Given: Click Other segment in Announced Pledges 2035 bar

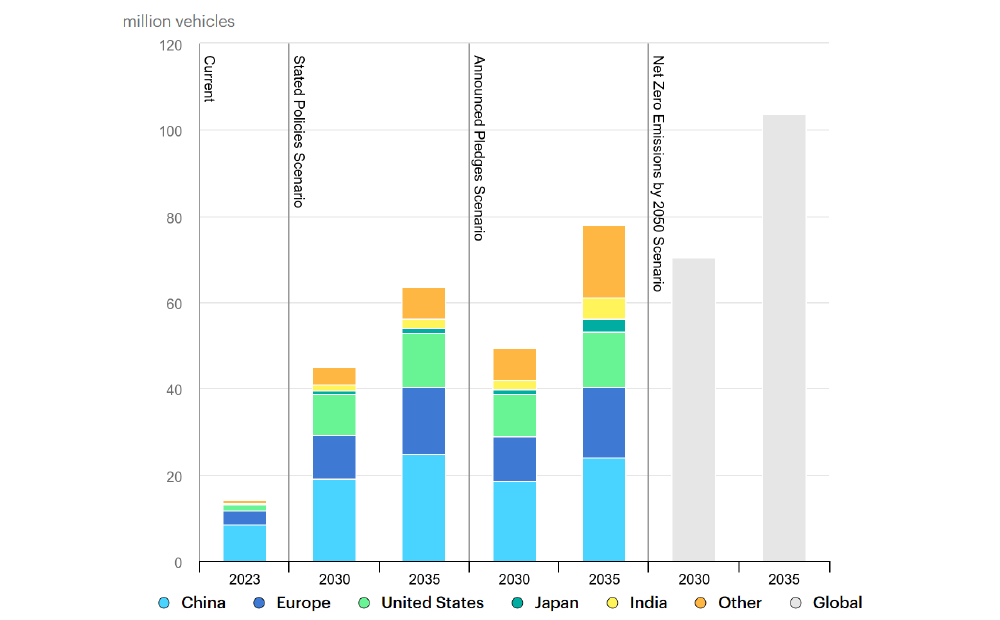Looking at the screenshot, I should [604, 262].
